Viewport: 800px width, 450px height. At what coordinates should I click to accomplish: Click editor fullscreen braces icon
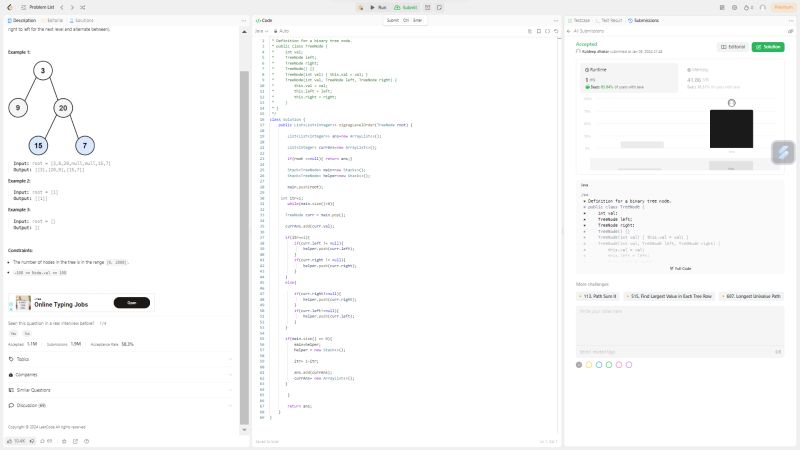click(x=547, y=31)
